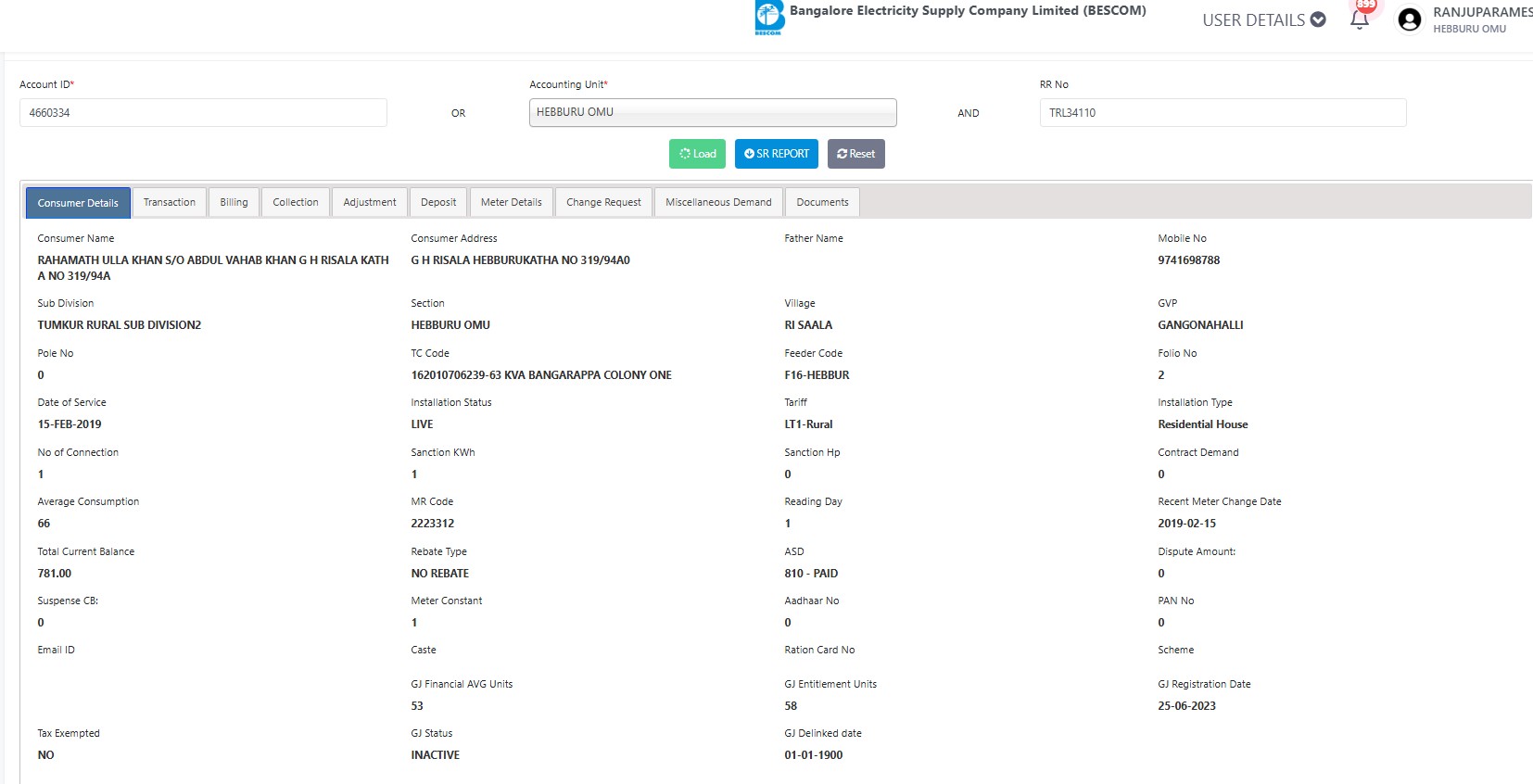Select GJ Delinked date 01-01-1900
Screen dimensions: 1533x784
click(814, 755)
